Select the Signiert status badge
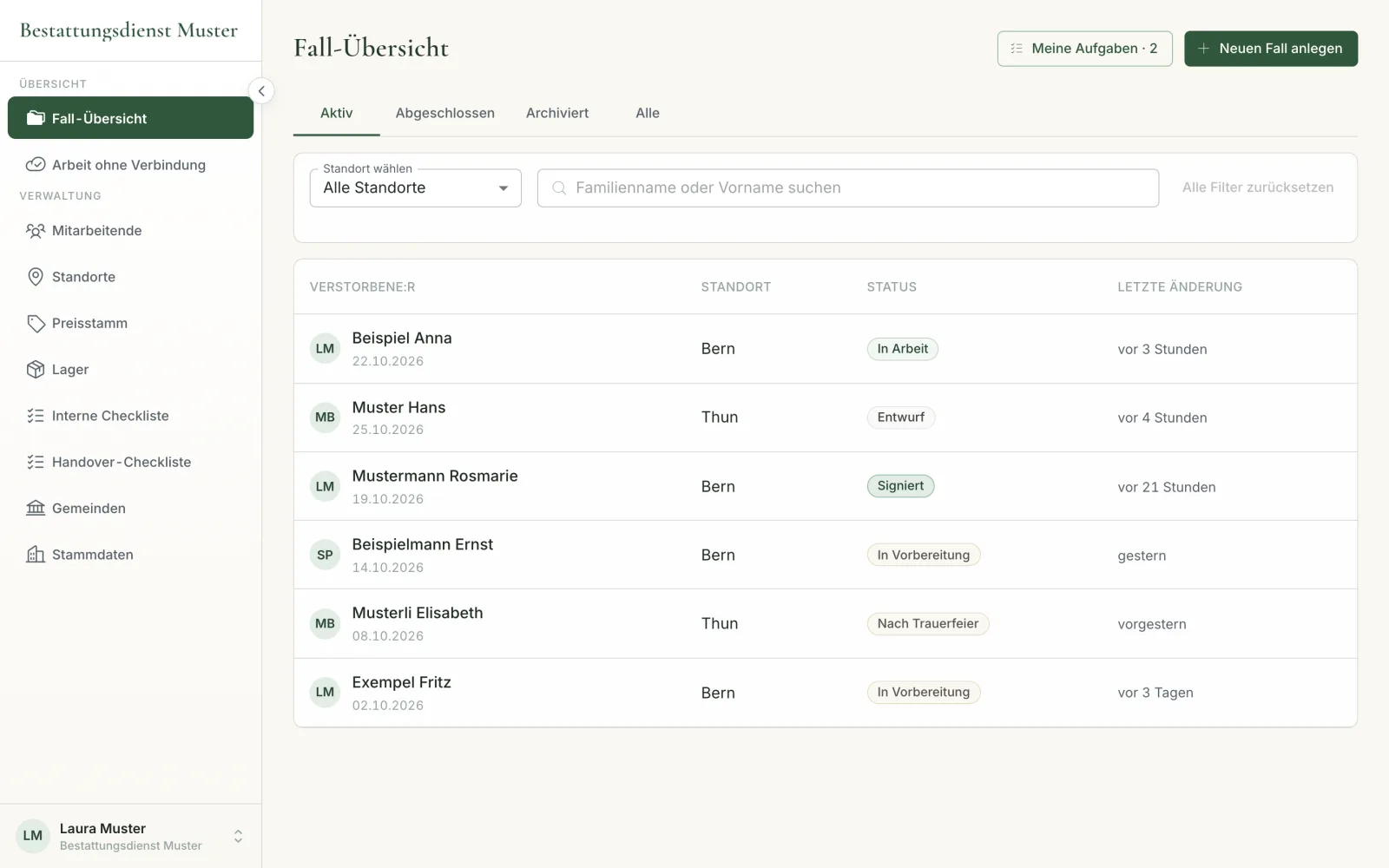This screenshot has width=1389, height=868. click(900, 486)
